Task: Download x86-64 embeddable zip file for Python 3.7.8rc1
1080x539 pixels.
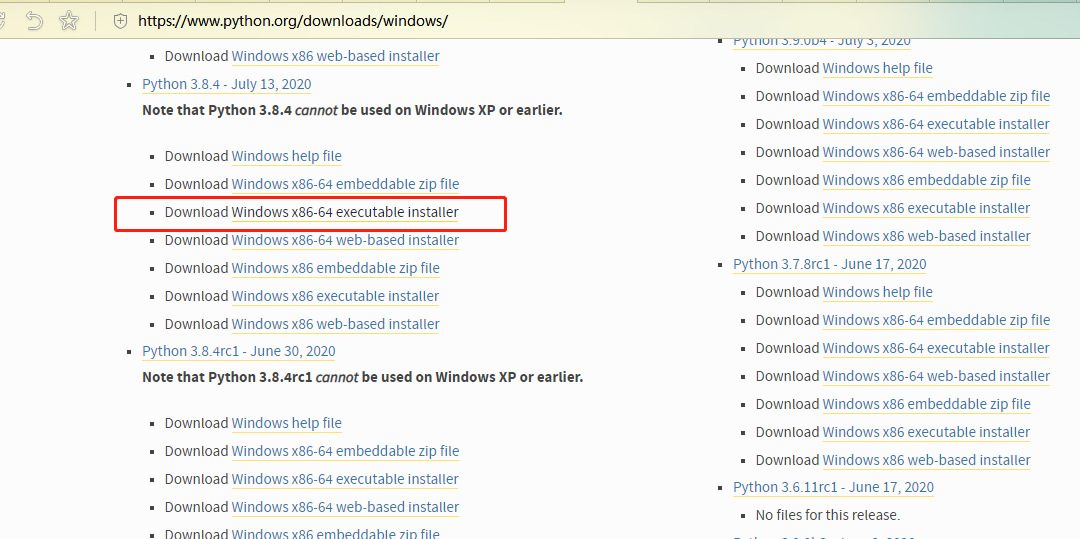Action: tap(936, 320)
